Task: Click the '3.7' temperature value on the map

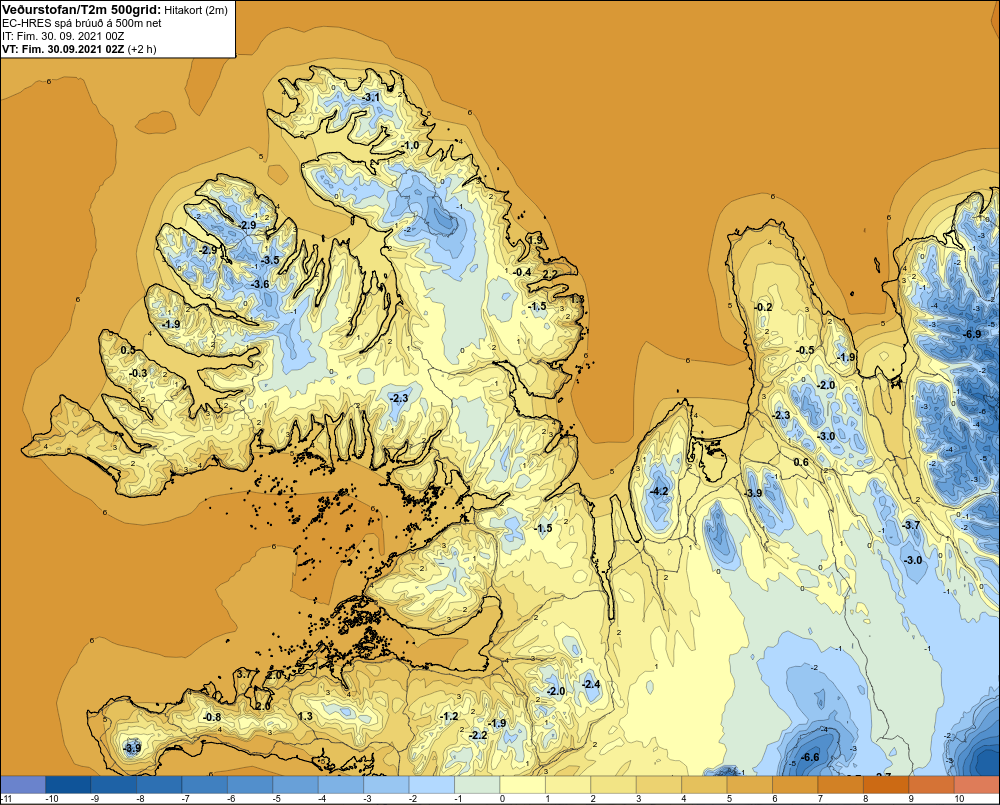Action: pyautogui.click(x=244, y=674)
